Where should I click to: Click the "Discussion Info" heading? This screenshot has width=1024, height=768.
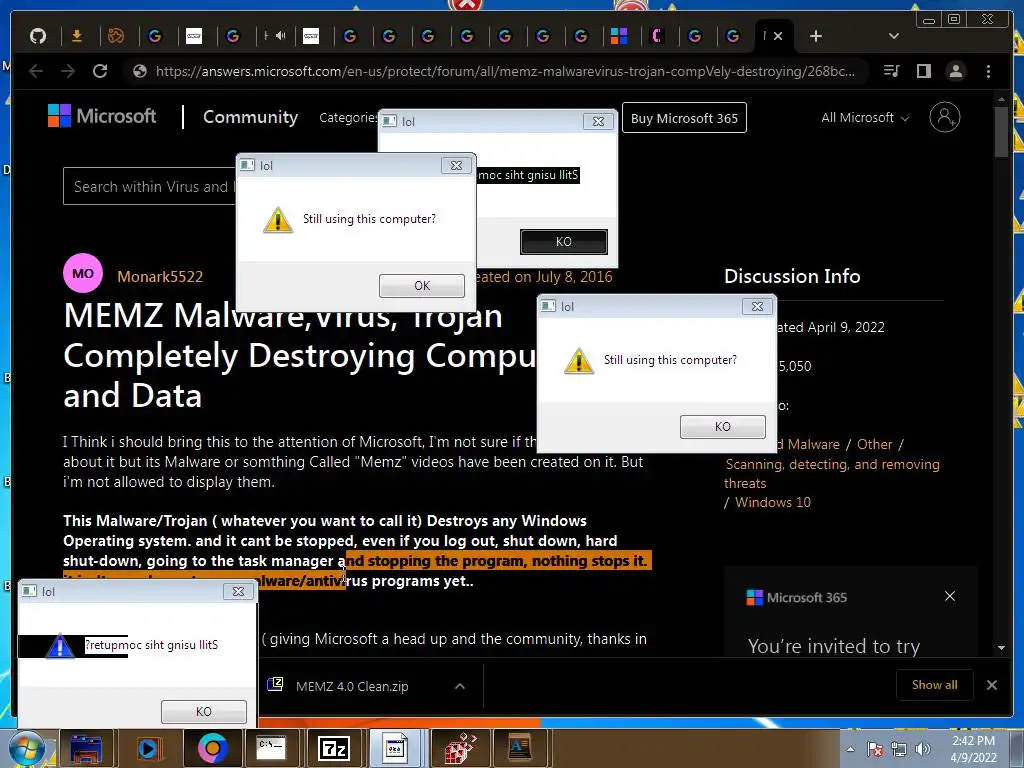coord(792,276)
